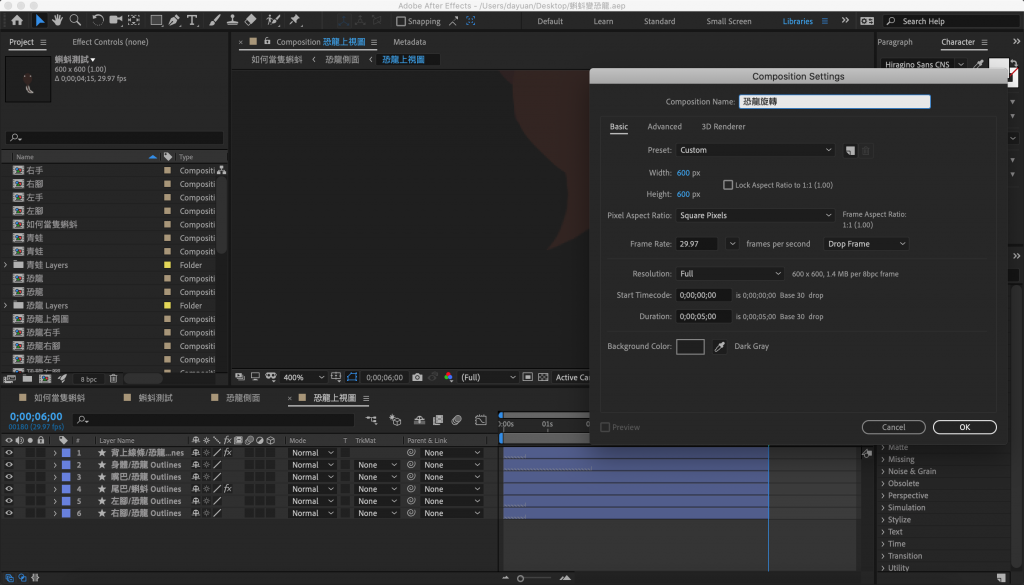This screenshot has width=1024, height=585.
Task: Select the Rectangle shape tool
Action: pyautogui.click(x=156, y=20)
